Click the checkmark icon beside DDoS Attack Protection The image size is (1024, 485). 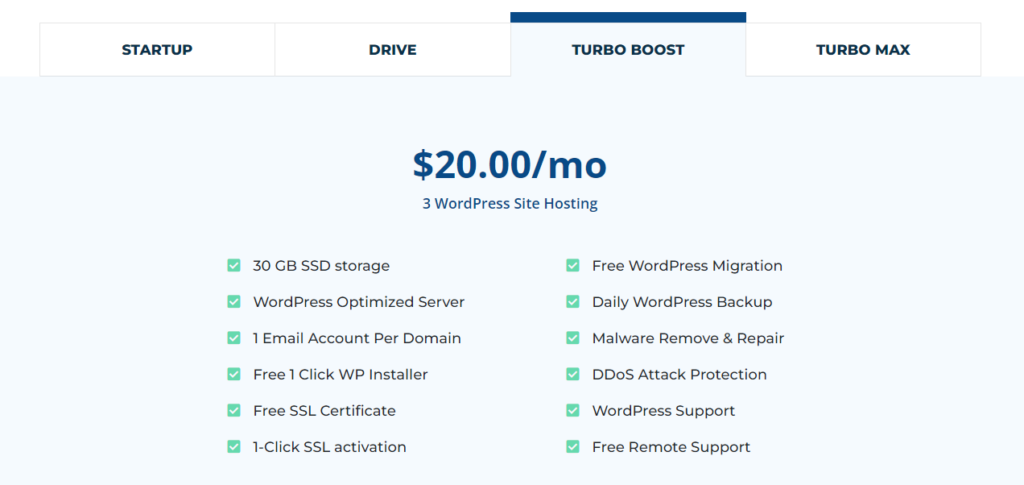pos(573,375)
